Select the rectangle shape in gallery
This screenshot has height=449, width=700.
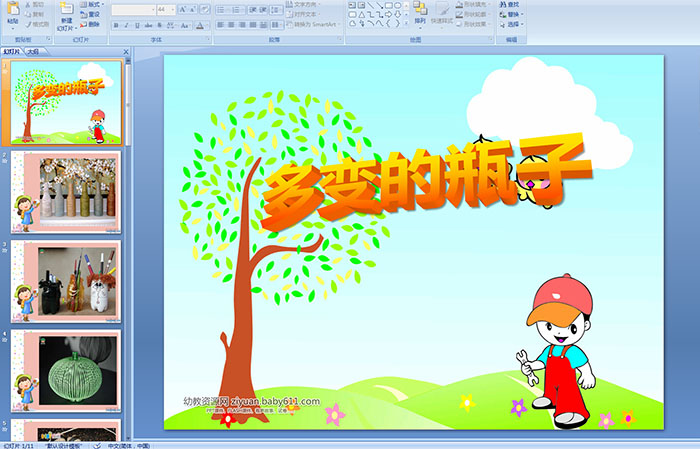click(x=389, y=5)
